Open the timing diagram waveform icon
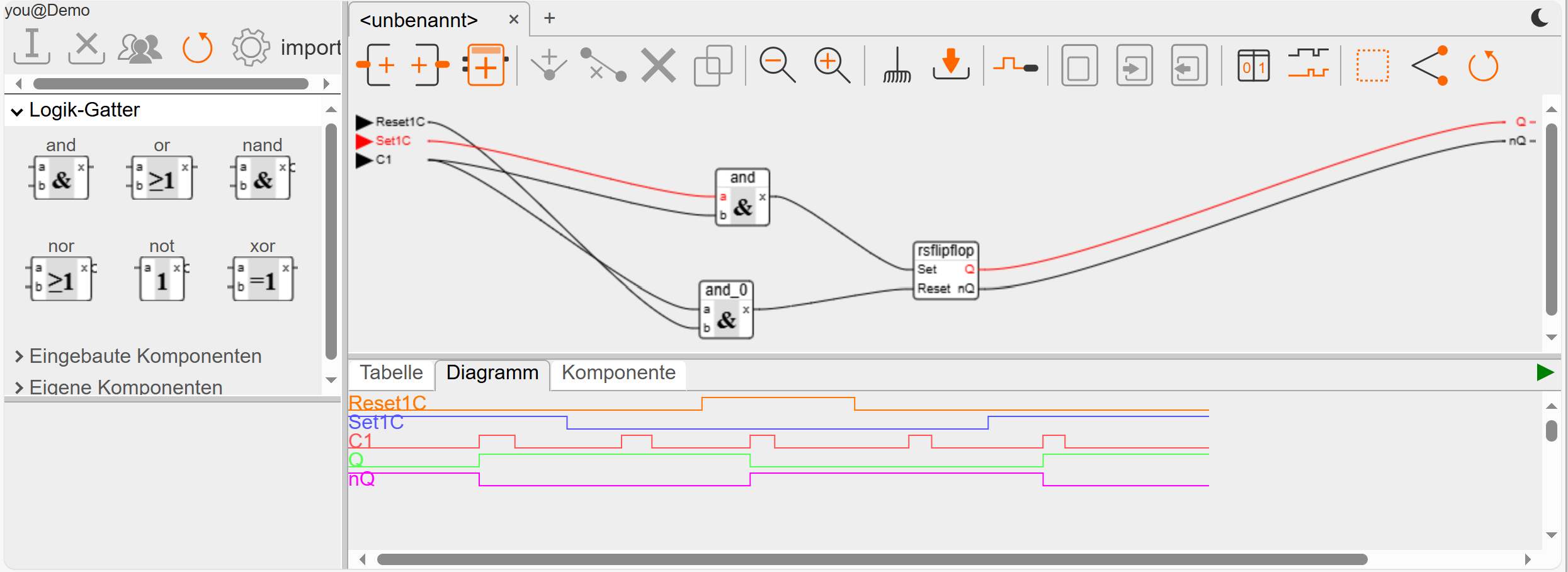Screen dimensions: 1568x572 tap(1308, 63)
